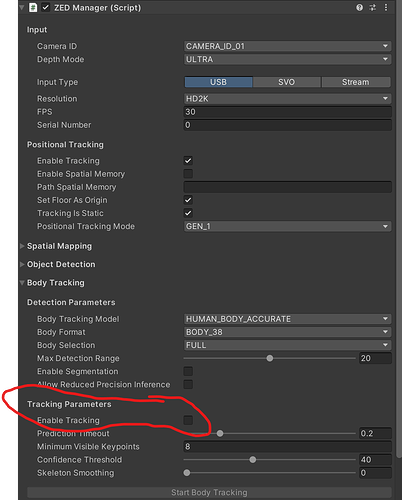Click the Positional Tracking heading
Screen dimensions: 402x500
(65, 145)
